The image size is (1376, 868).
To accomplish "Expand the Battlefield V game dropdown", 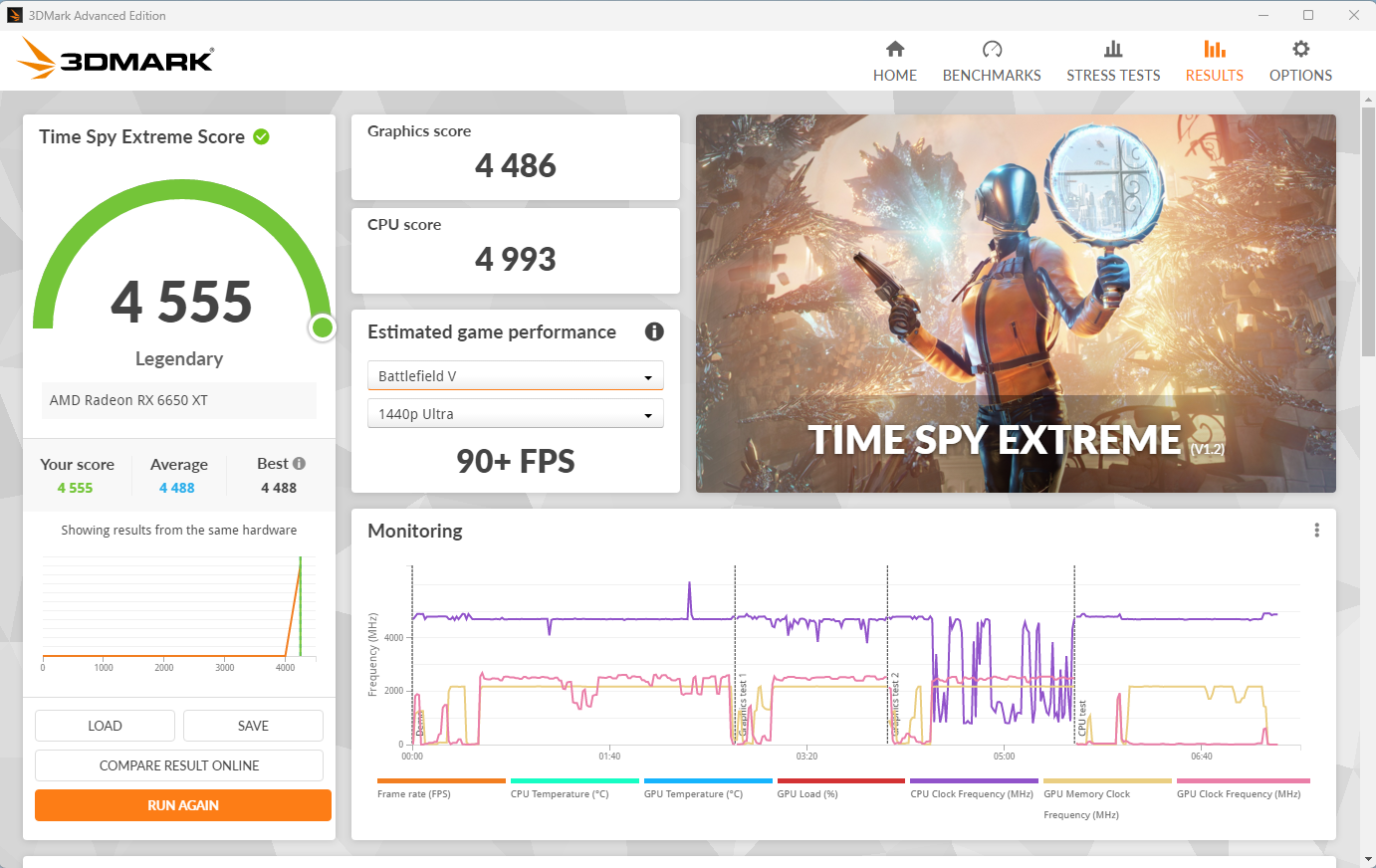I will coord(515,376).
